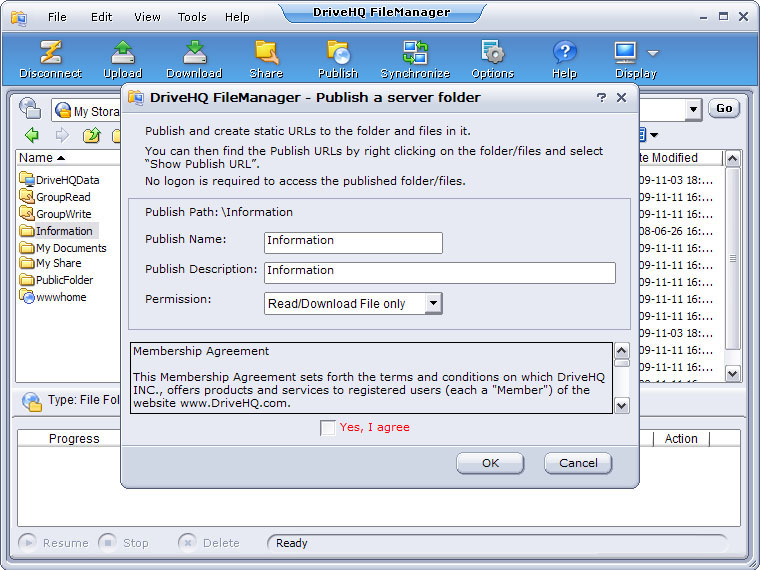
Task: Click the network computers icon beside the address bar
Action: 30,108
